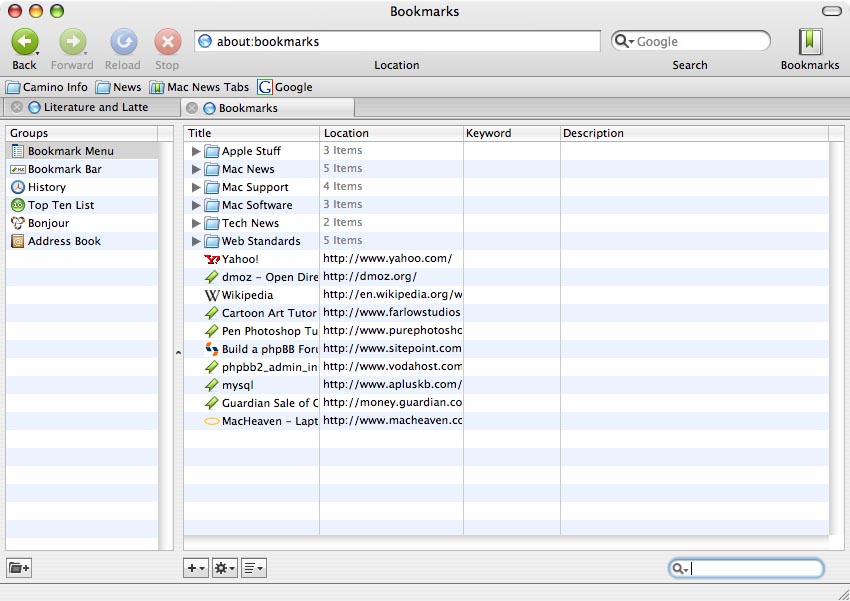The width and height of the screenshot is (850, 601).
Task: Expand the Mac Support folder
Action: pos(196,187)
